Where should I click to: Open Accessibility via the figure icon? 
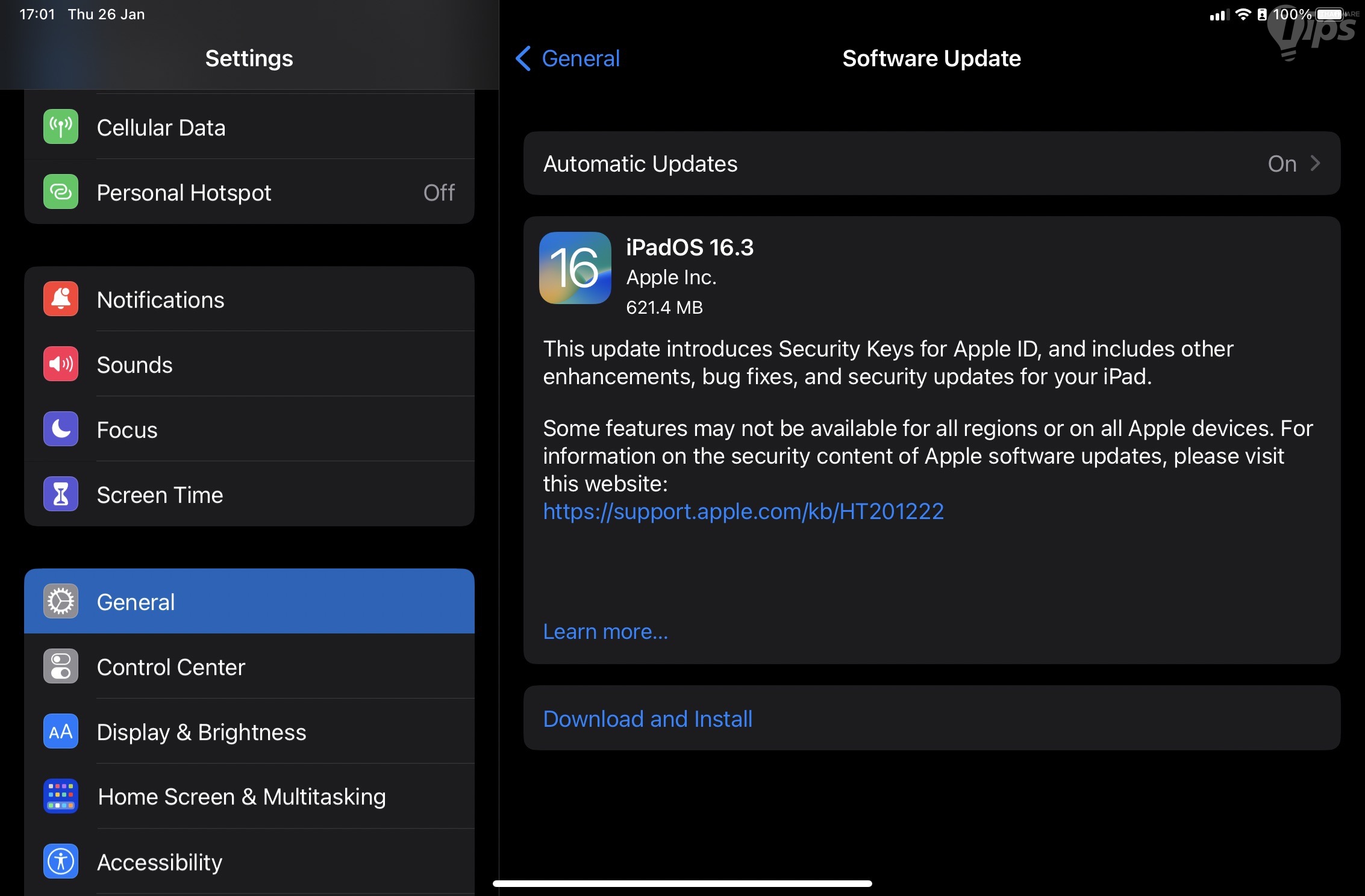point(60,862)
